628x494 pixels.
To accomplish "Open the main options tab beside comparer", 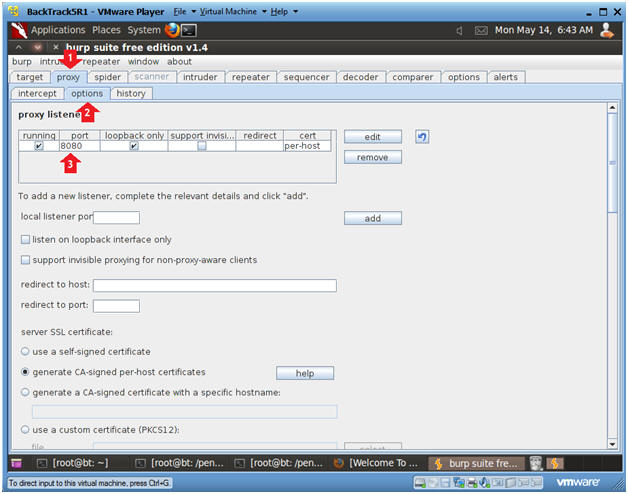I will 464,77.
